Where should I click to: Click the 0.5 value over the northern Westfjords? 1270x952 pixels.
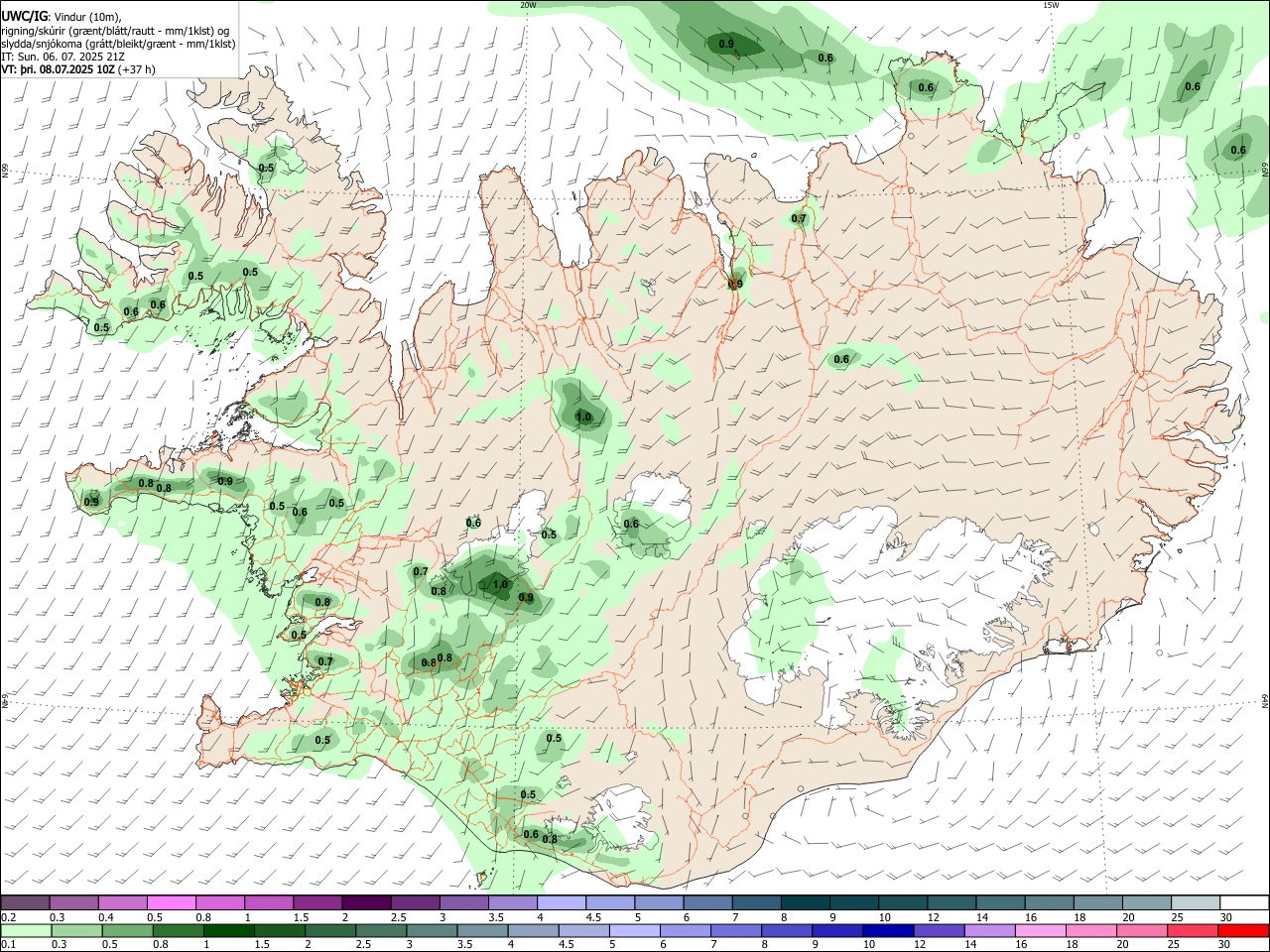266,169
